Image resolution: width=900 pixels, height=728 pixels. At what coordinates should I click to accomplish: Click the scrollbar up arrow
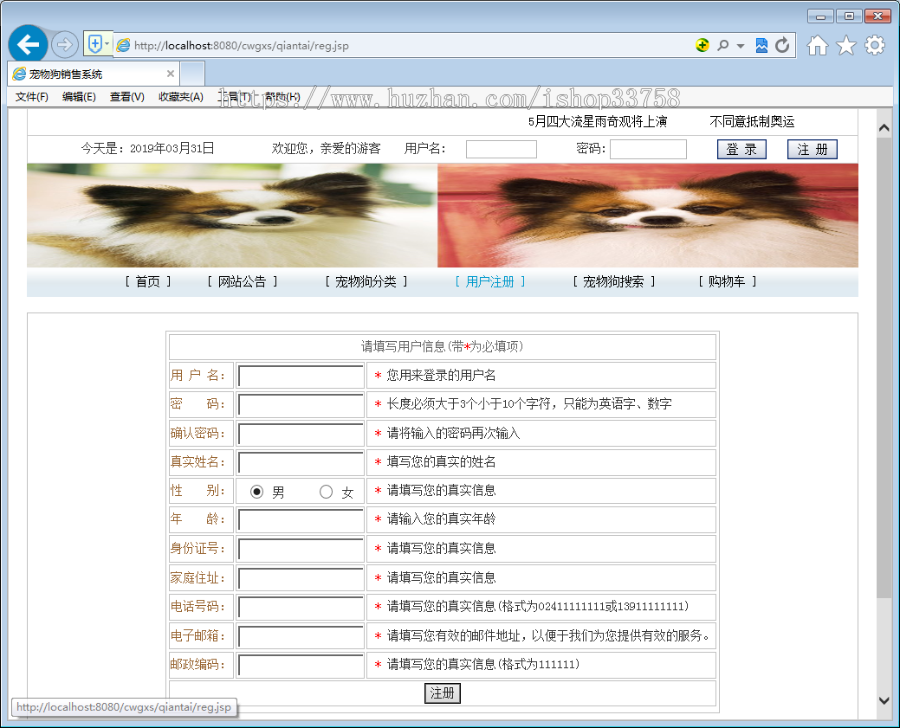coord(884,128)
